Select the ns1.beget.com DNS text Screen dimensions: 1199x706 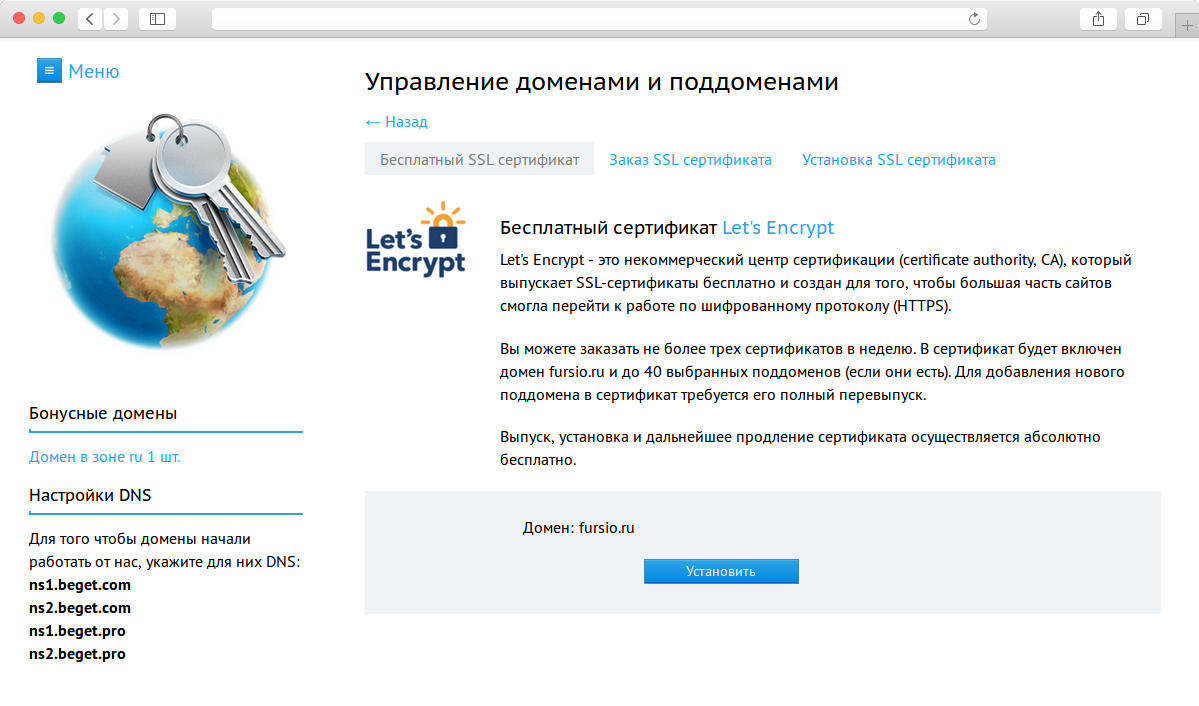click(x=80, y=584)
